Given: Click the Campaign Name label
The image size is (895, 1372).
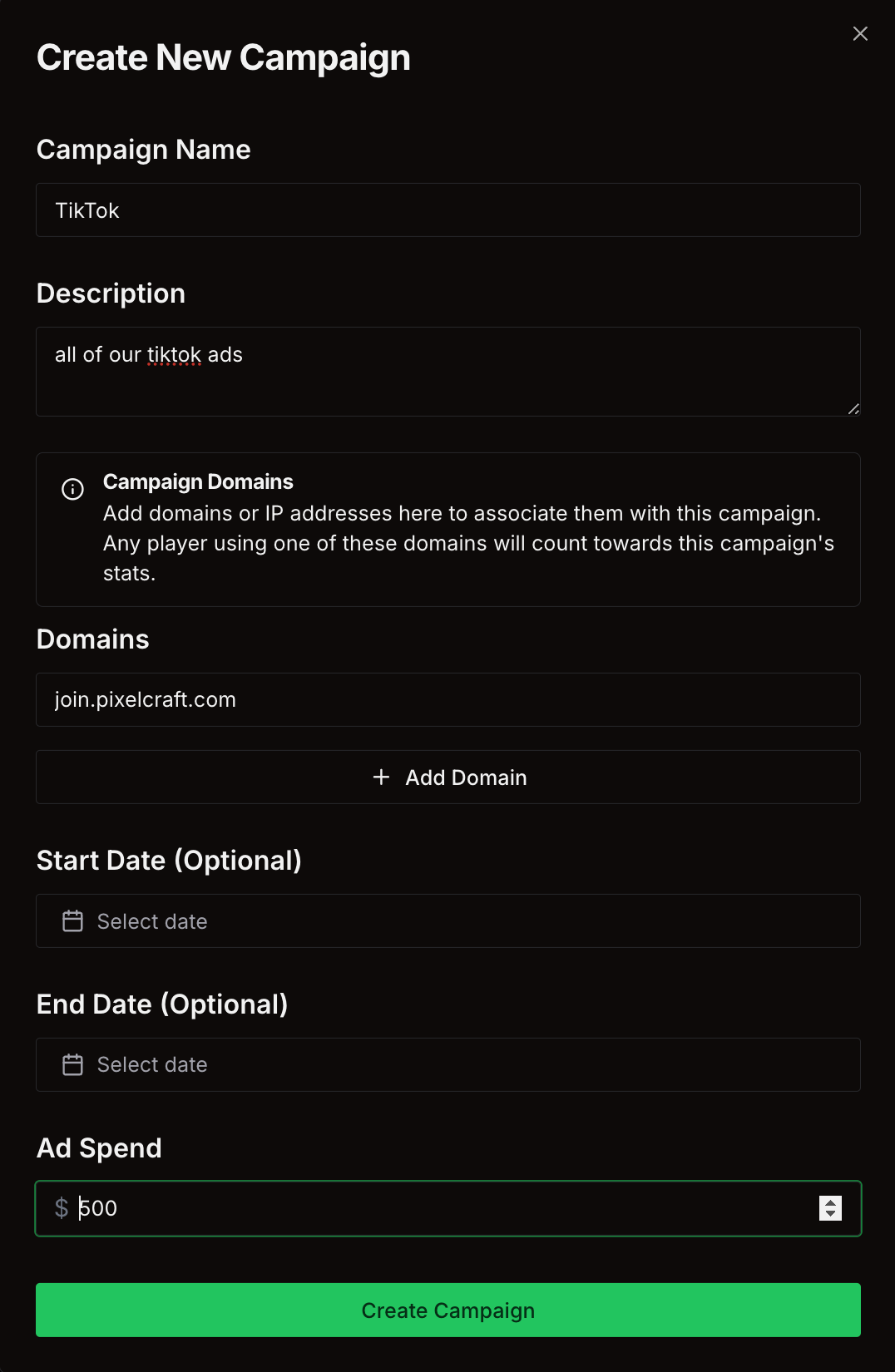Looking at the screenshot, I should coord(144,150).
